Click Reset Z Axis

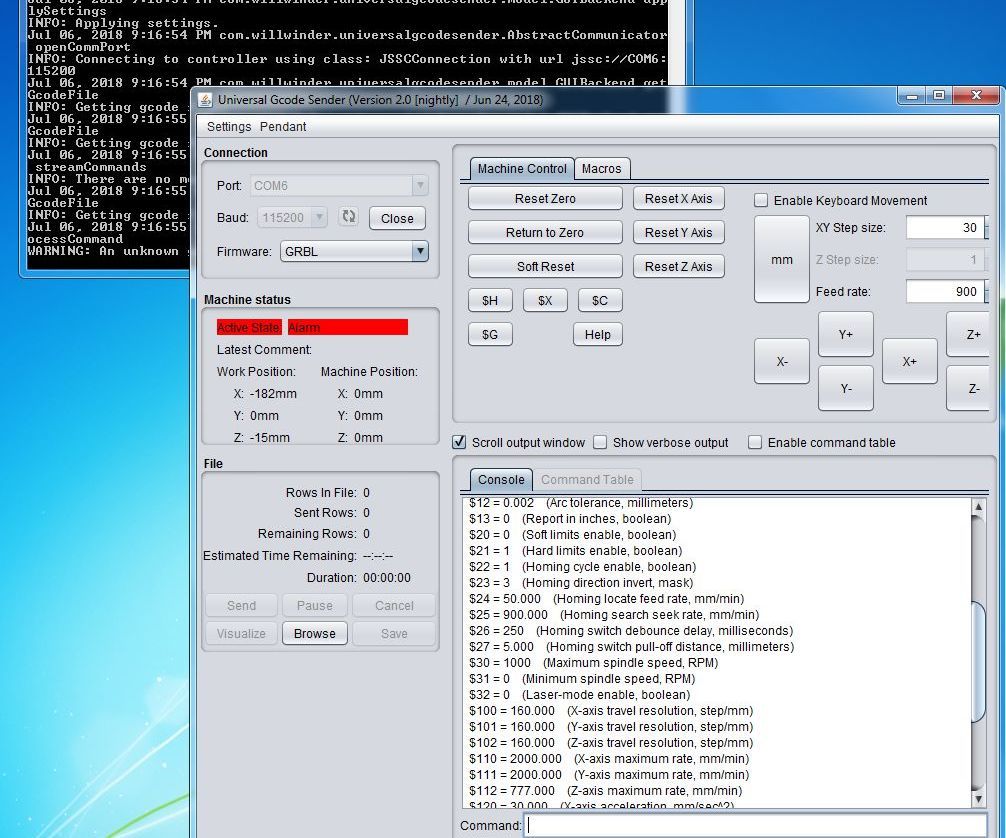[x=678, y=266]
